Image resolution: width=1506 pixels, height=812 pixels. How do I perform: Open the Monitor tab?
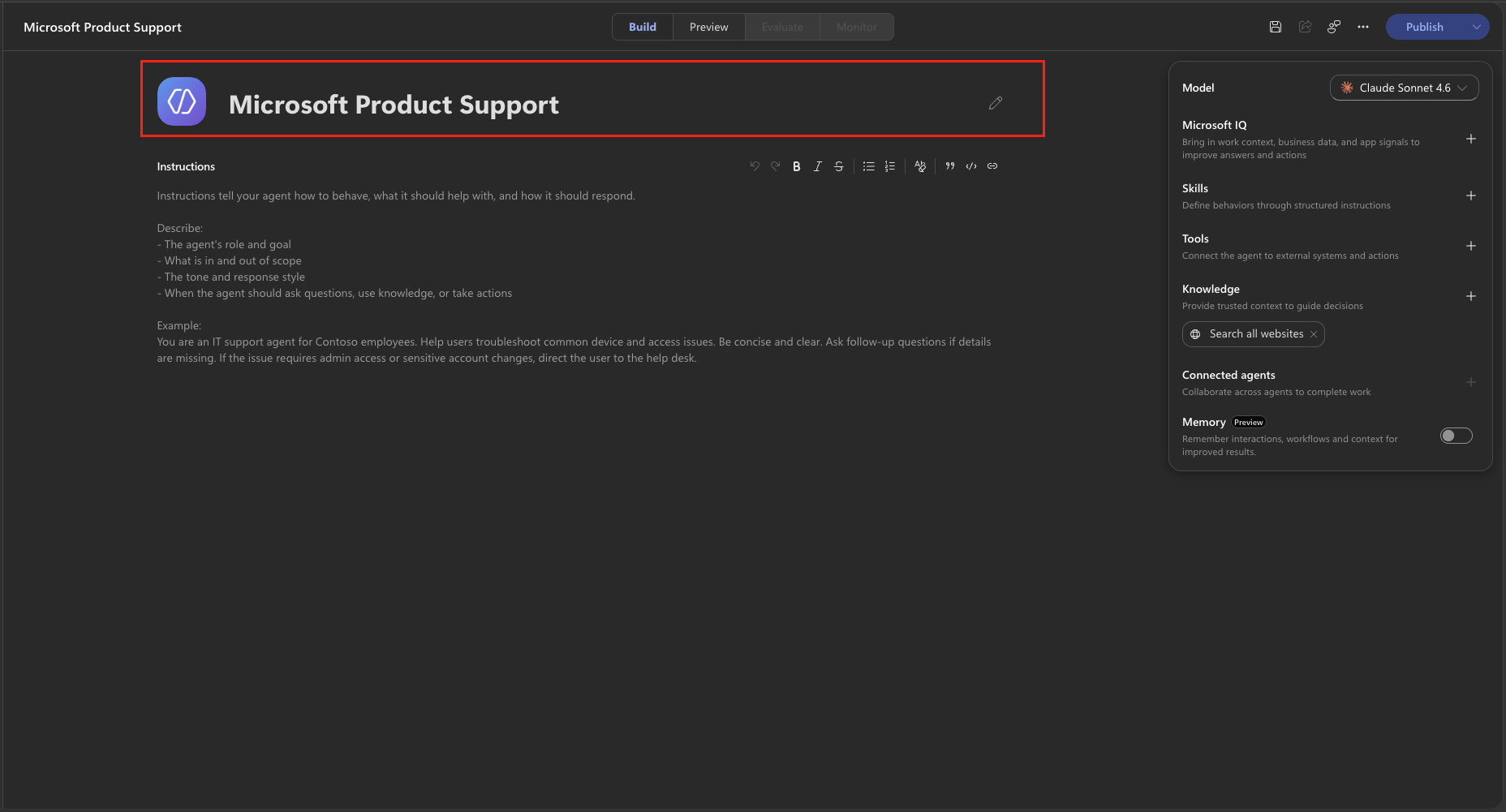coord(857,27)
